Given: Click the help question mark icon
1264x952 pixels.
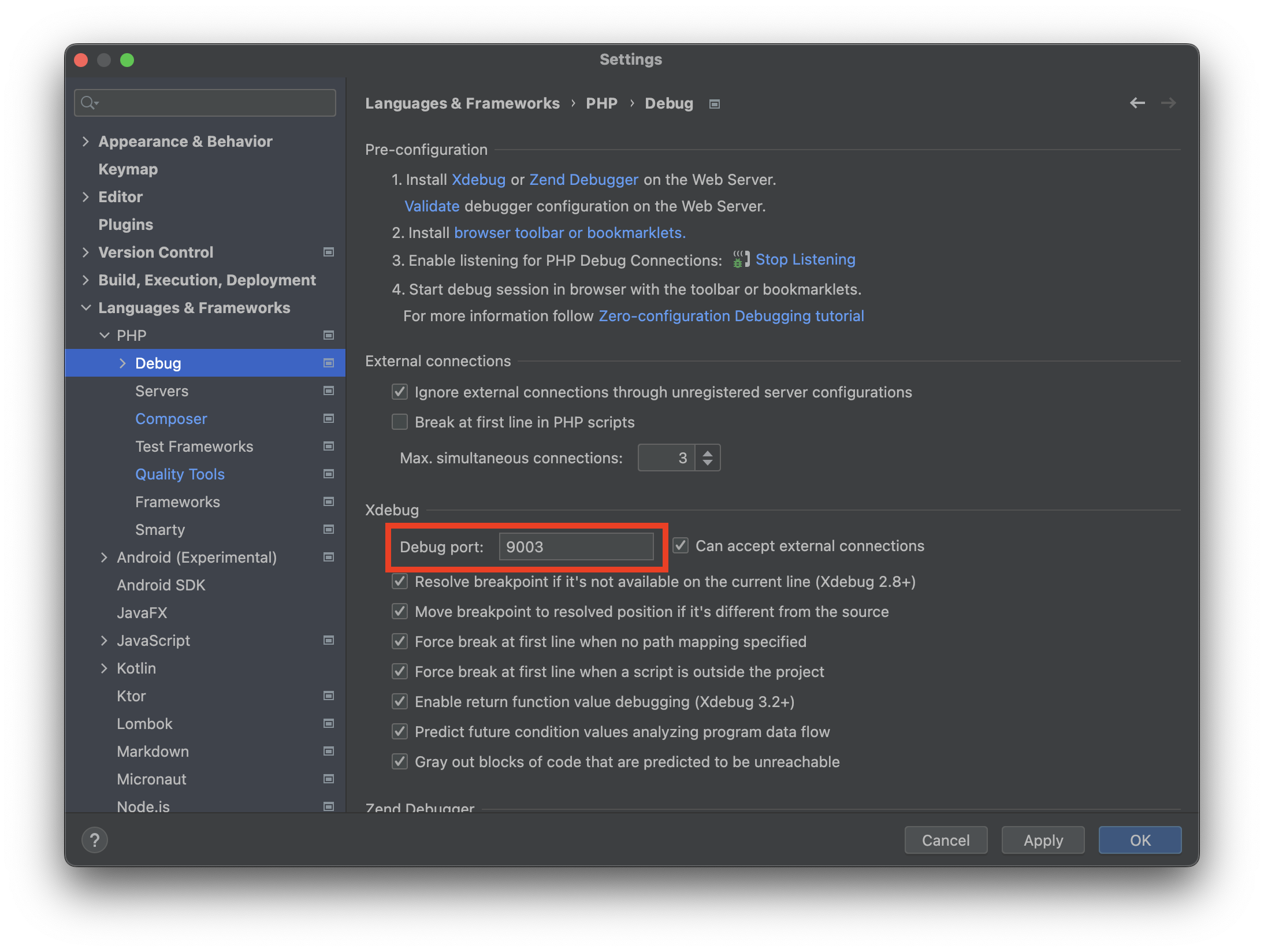Looking at the screenshot, I should tap(95, 840).
